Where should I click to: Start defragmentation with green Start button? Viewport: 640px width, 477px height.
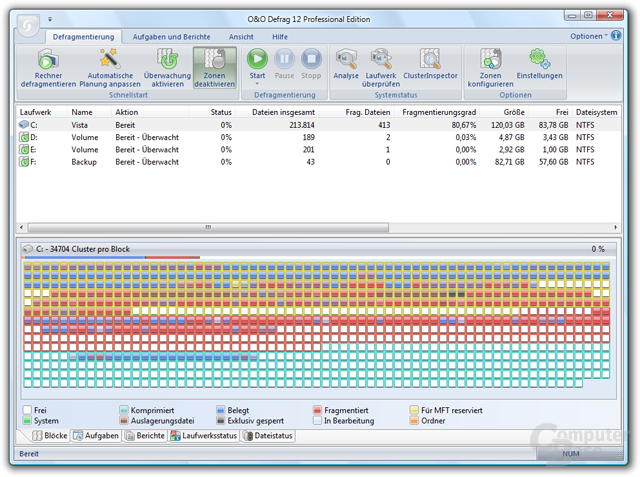coord(257,59)
